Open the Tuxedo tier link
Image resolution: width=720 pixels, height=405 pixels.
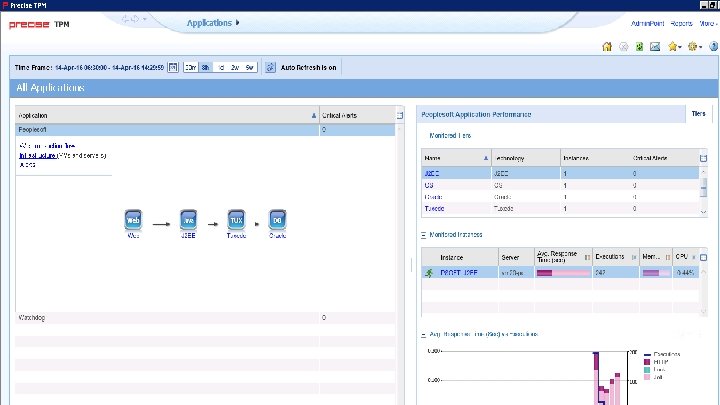(434, 208)
